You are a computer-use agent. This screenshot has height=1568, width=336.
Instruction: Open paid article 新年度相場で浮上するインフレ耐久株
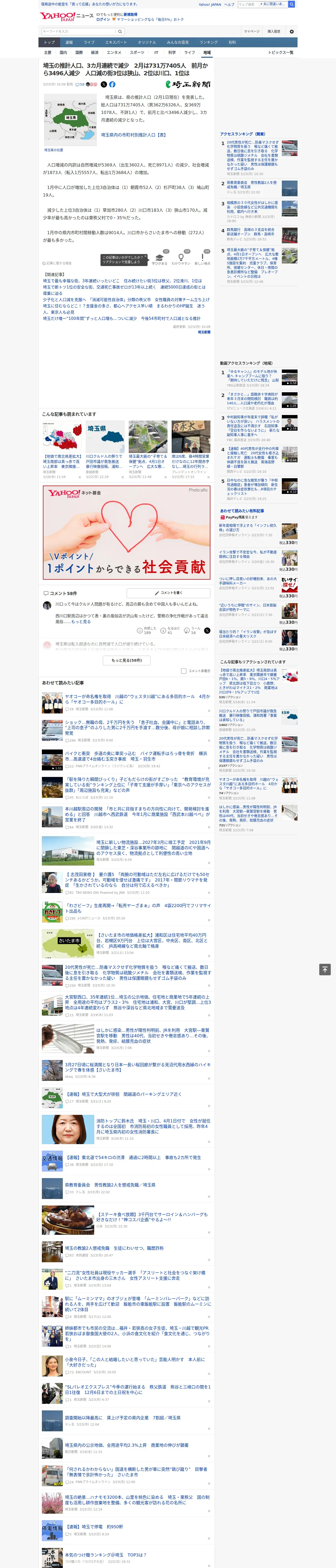(248, 527)
